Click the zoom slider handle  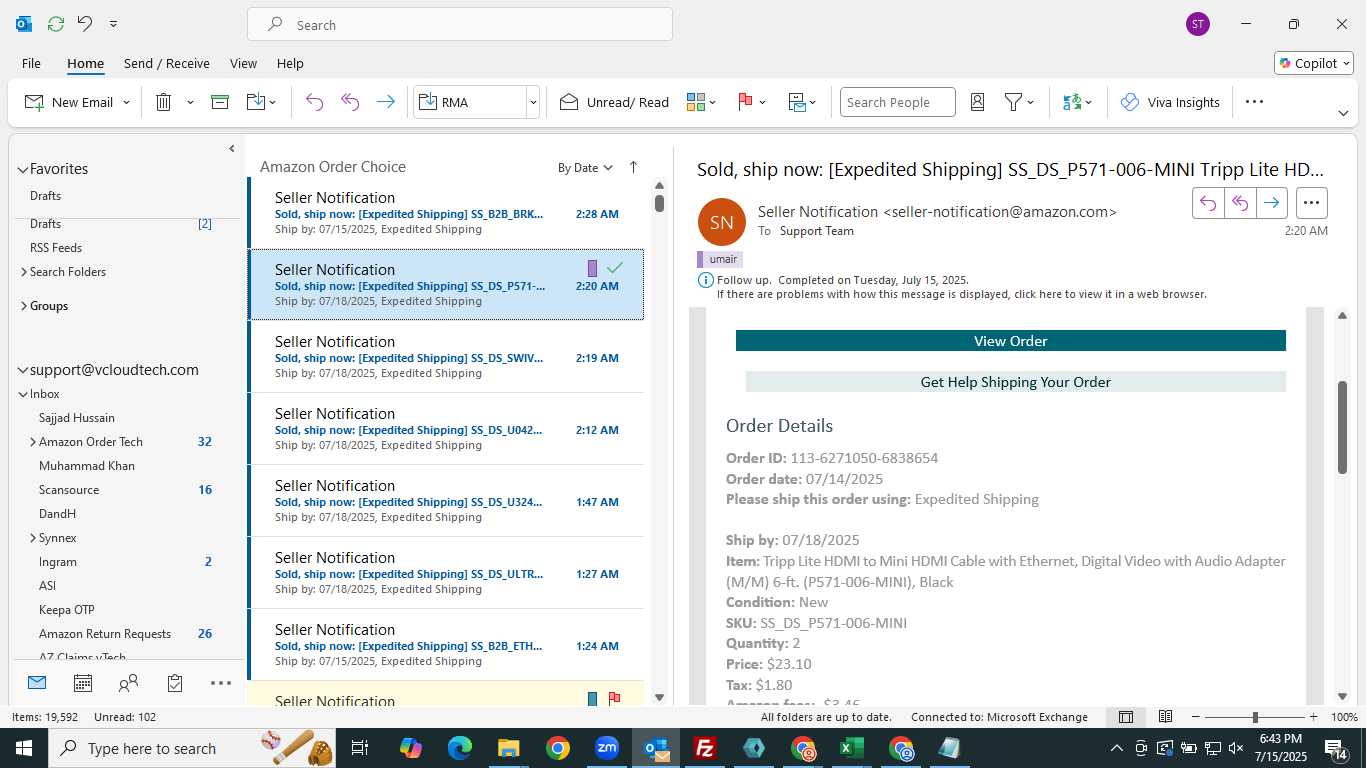tap(1255, 717)
